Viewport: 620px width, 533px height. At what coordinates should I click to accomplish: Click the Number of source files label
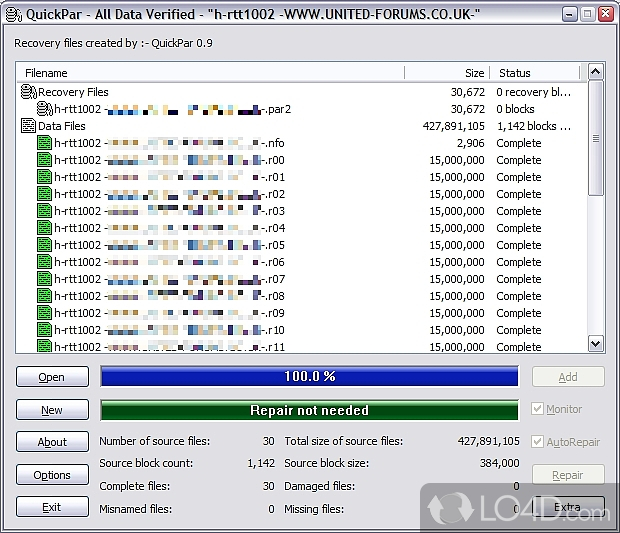(155, 441)
